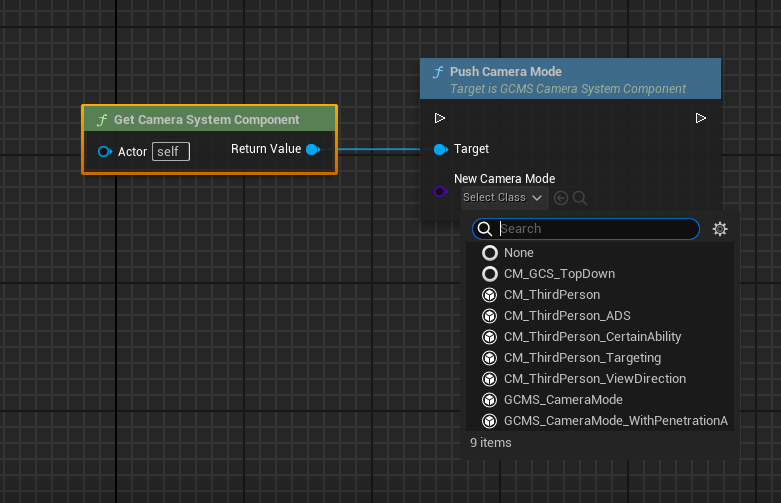Click the browse-to-asset magnifier icon
This screenshot has width=781, height=503.
[x=580, y=198]
